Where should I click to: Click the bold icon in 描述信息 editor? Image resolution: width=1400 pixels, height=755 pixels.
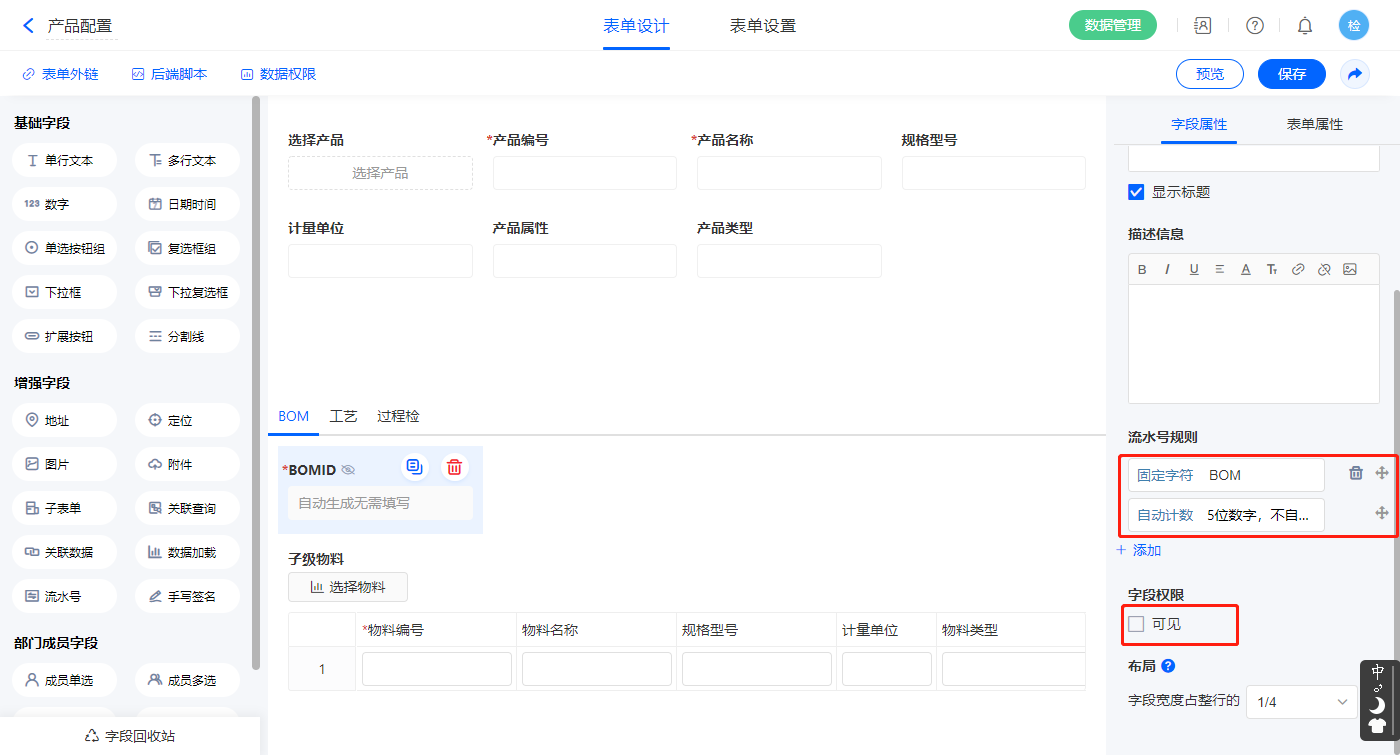[x=1142, y=269]
